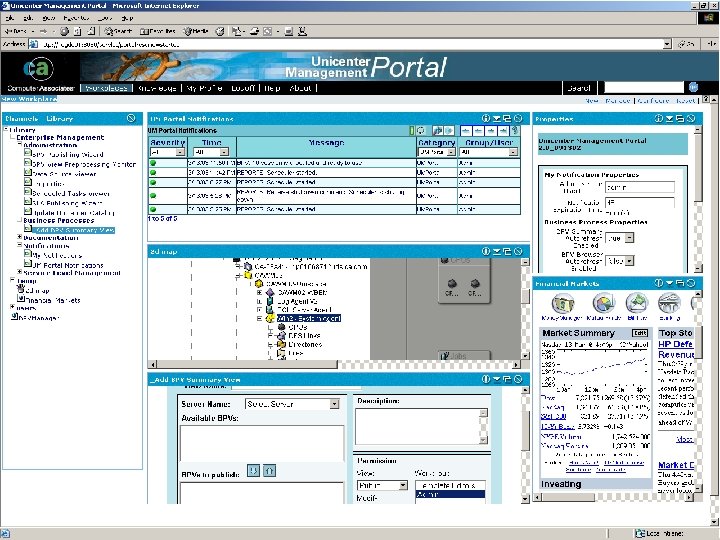Open the Group/User filter dropdown
The height and width of the screenshot is (540, 720).
512,152
